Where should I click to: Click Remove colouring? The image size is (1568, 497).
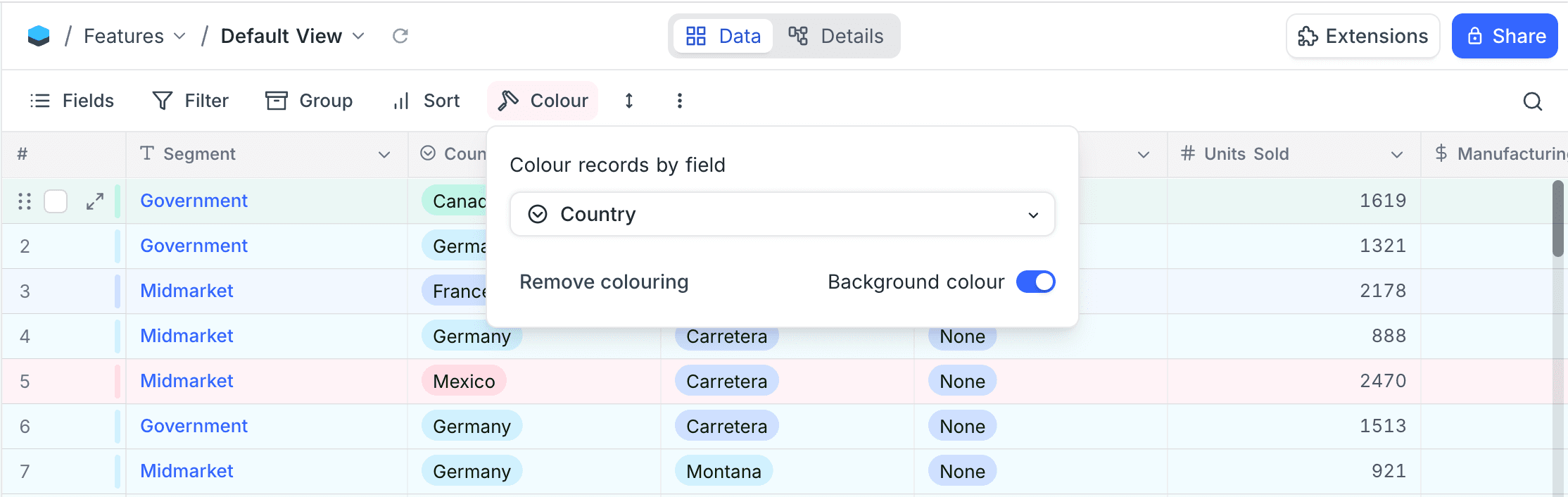pyautogui.click(x=604, y=282)
